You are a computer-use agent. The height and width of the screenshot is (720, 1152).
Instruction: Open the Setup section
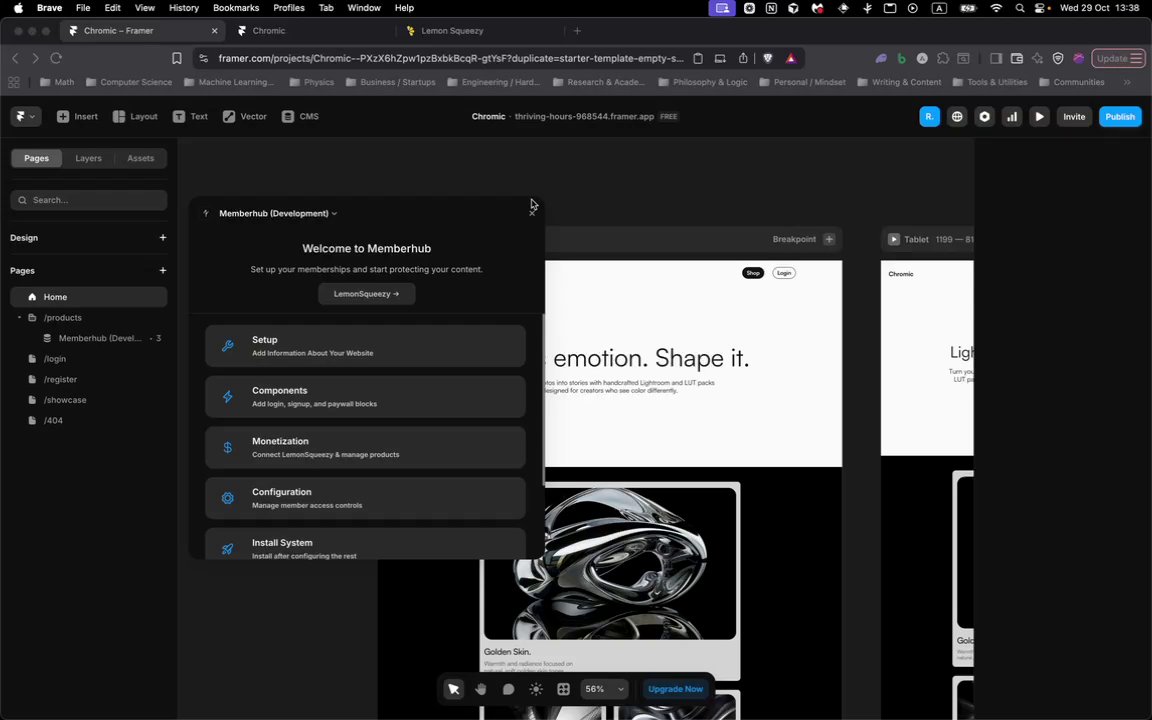pyautogui.click(x=365, y=346)
